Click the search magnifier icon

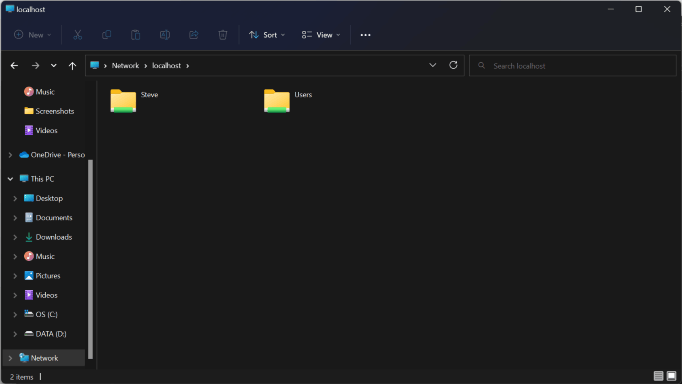[x=481, y=66]
